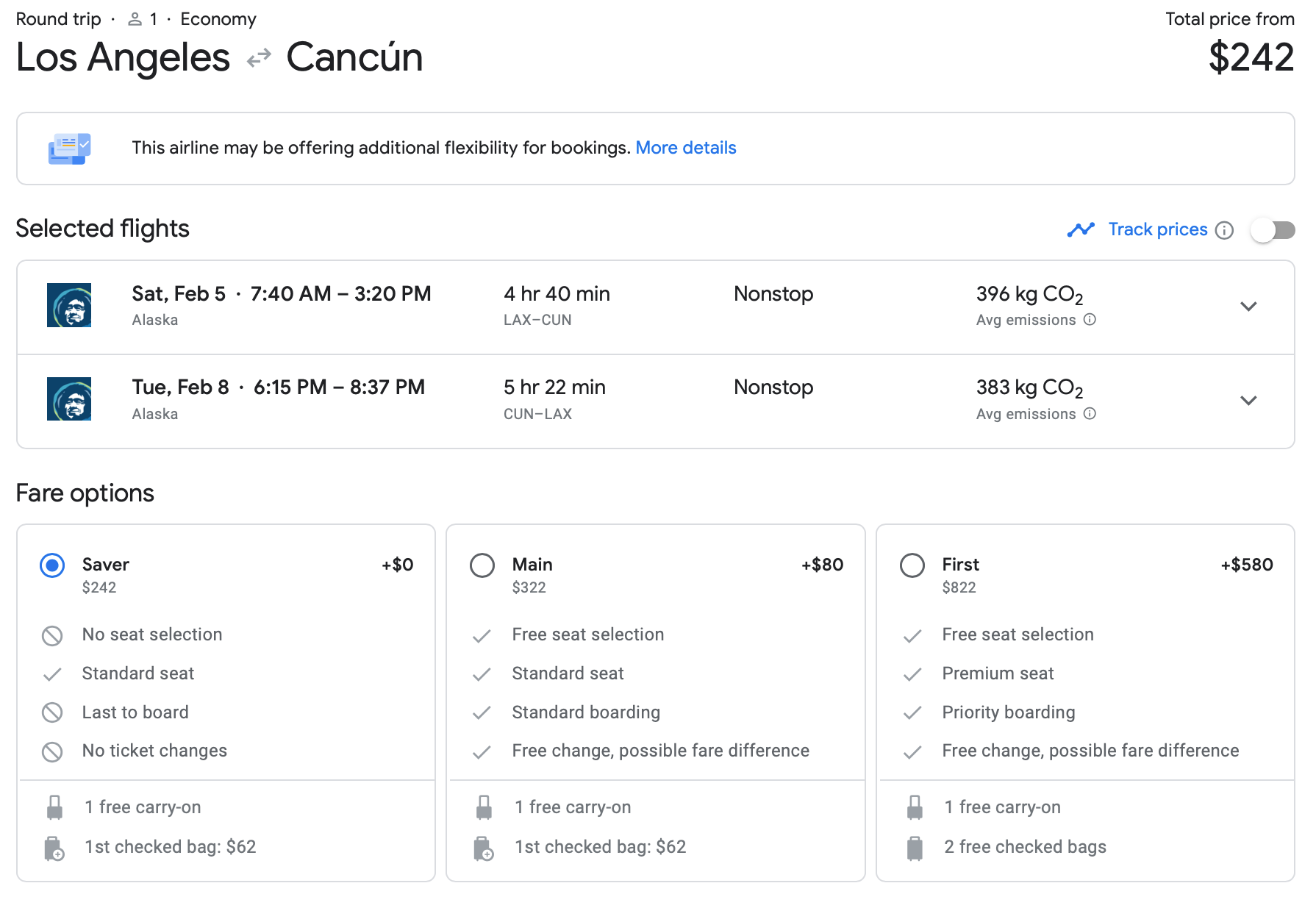The height and width of the screenshot is (897, 1316).
Task: Expand the Sat, Feb 5 flight details
Action: click(x=1248, y=307)
